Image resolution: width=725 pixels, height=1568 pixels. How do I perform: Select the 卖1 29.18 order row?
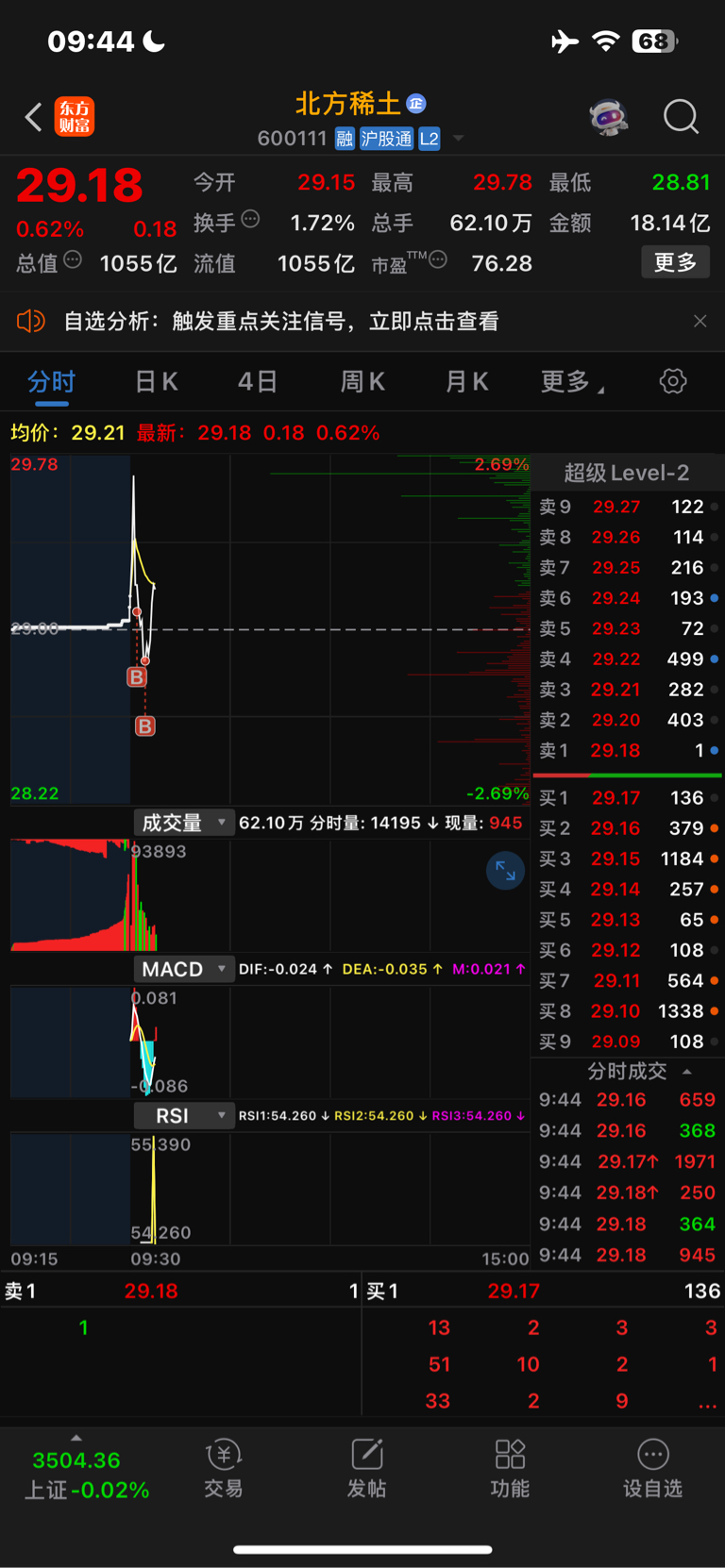coord(628,750)
